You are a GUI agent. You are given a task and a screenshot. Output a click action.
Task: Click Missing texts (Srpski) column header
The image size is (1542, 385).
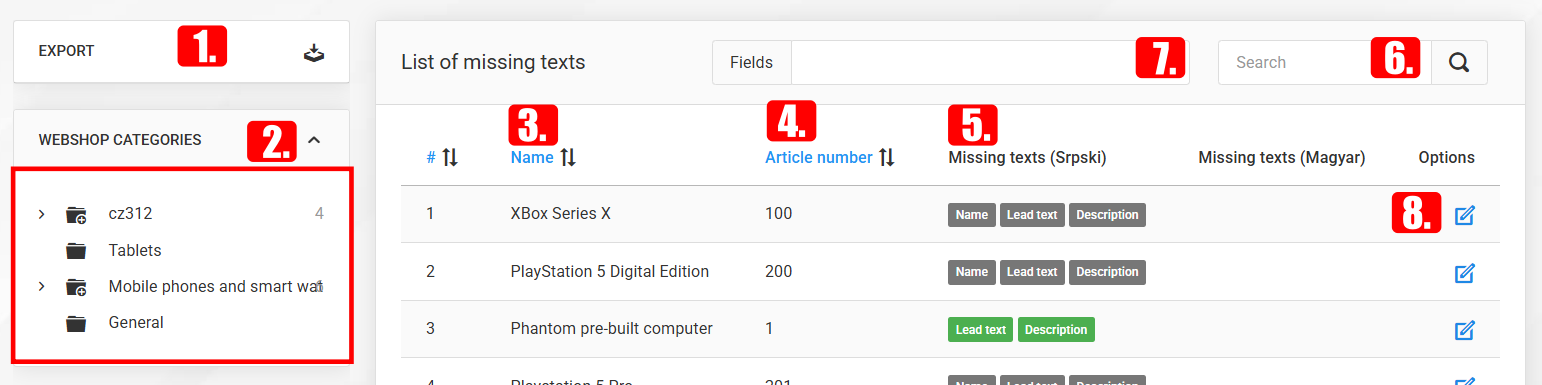(1027, 157)
